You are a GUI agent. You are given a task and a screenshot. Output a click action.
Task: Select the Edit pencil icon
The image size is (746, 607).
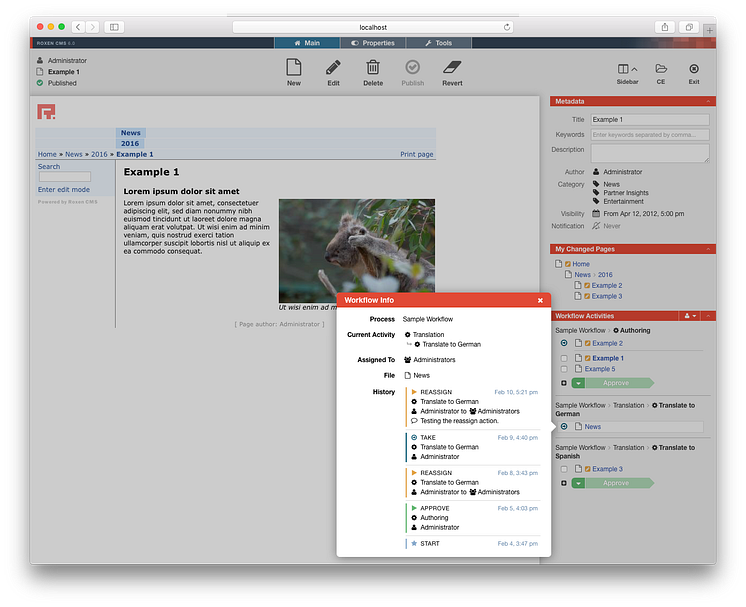[x=333, y=67]
